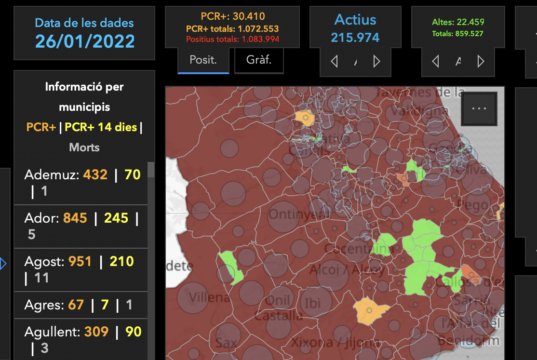Expand the left side panel arrow
The image size is (537, 360).
pos(3,264)
